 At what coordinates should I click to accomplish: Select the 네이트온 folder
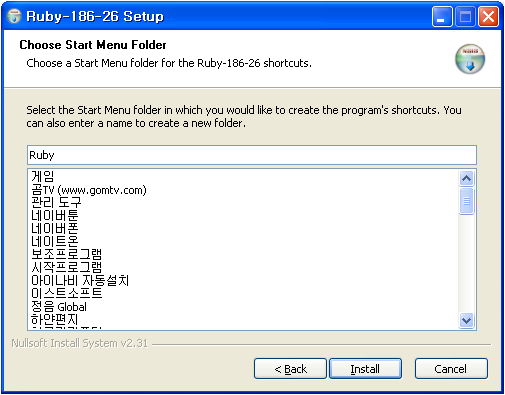coord(55,241)
